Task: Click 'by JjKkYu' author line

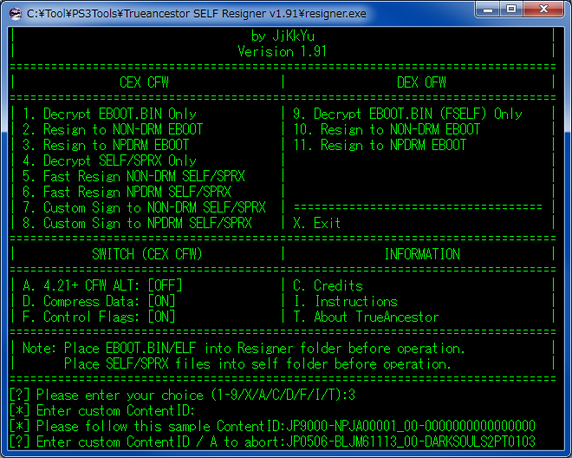Action: tap(283, 36)
